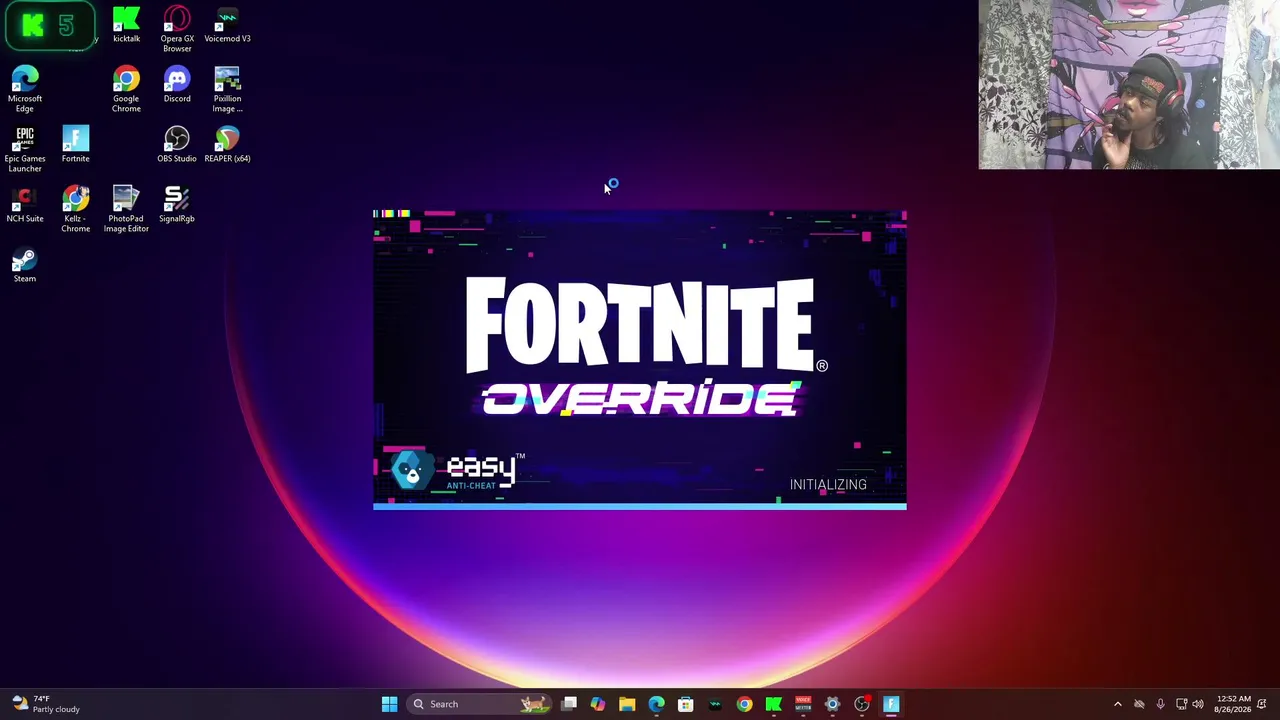The width and height of the screenshot is (1280, 720).
Task: Switch to OBS Studio on the taskbar
Action: point(862,704)
